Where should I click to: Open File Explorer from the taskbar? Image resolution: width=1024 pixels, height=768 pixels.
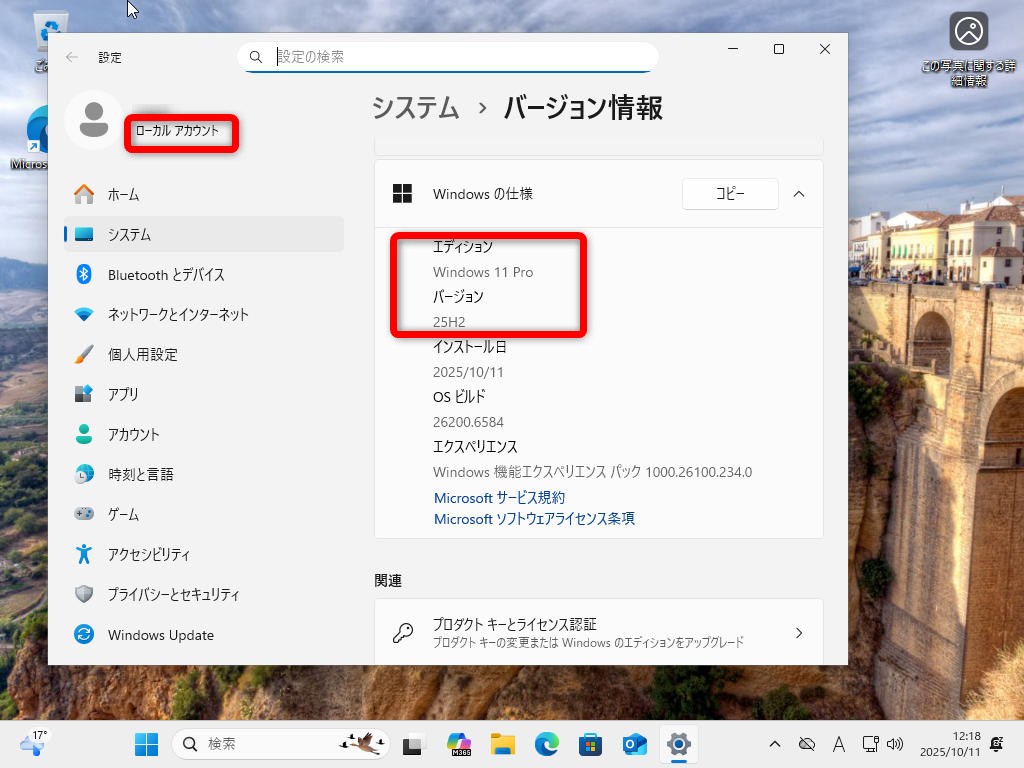click(502, 744)
